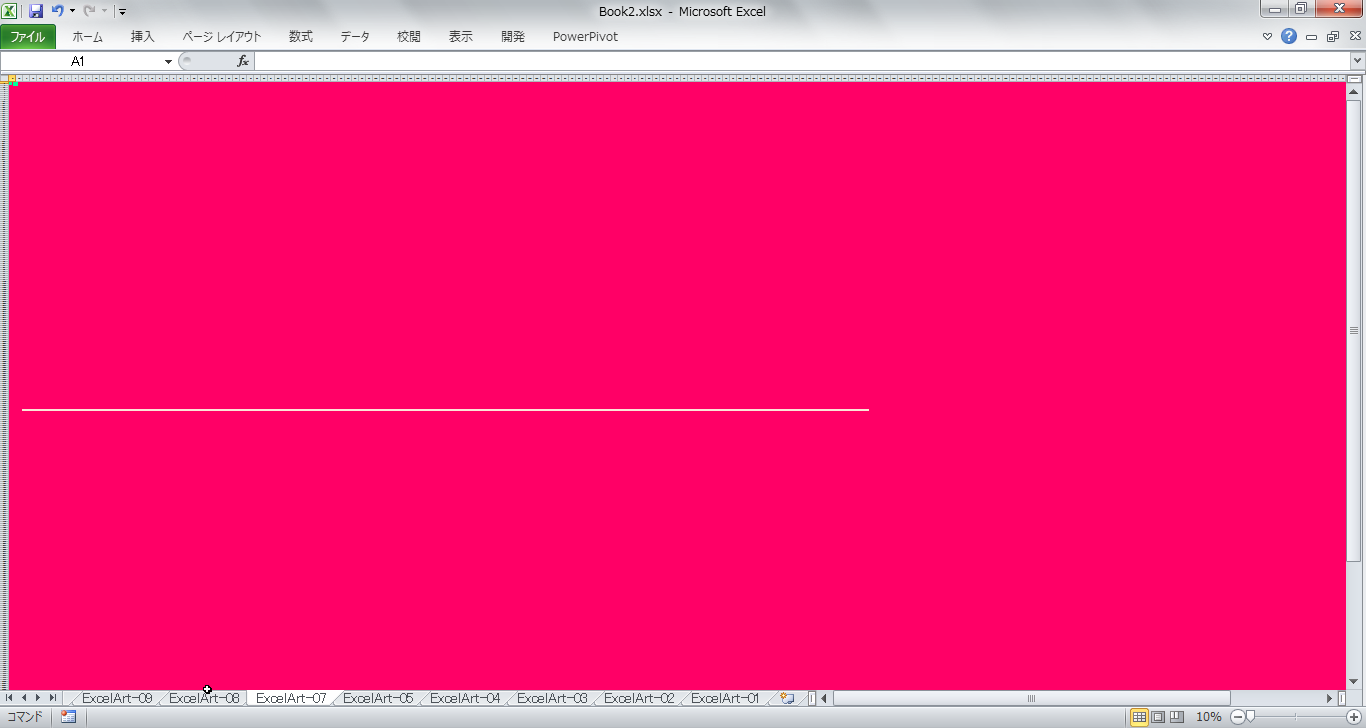
Task: Click the Insert Function fx button
Action: click(242, 61)
